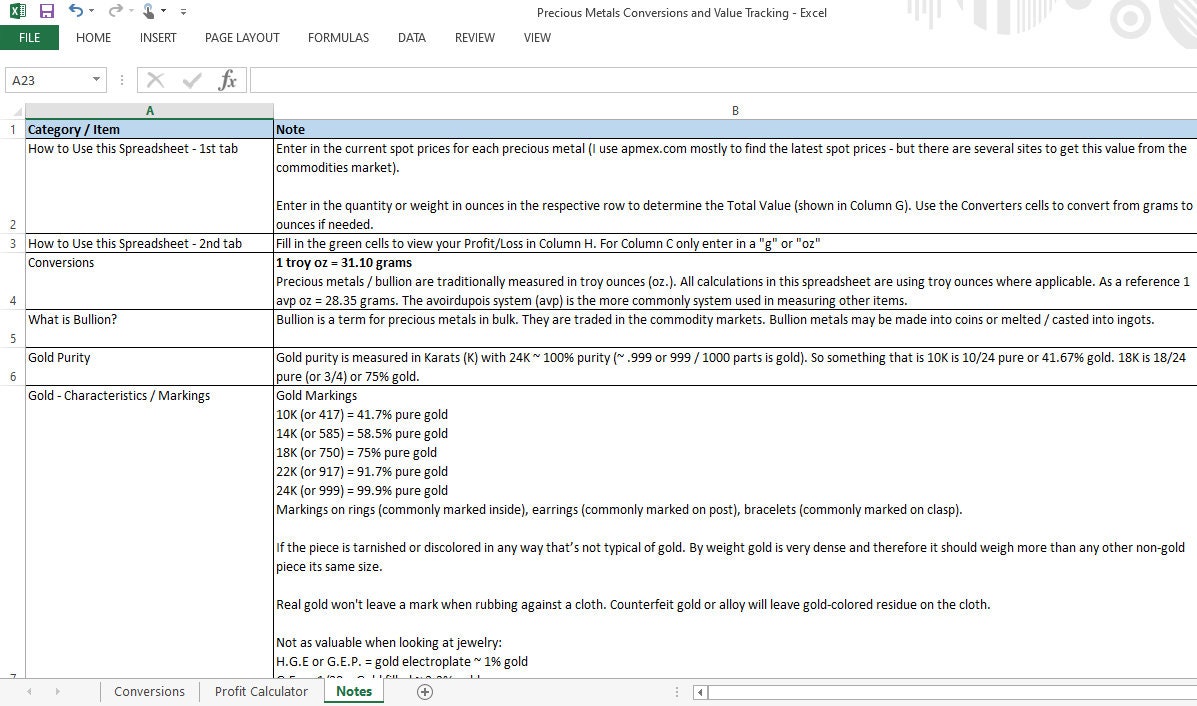Undo the last action
This screenshot has width=1197, height=706.
76,12
